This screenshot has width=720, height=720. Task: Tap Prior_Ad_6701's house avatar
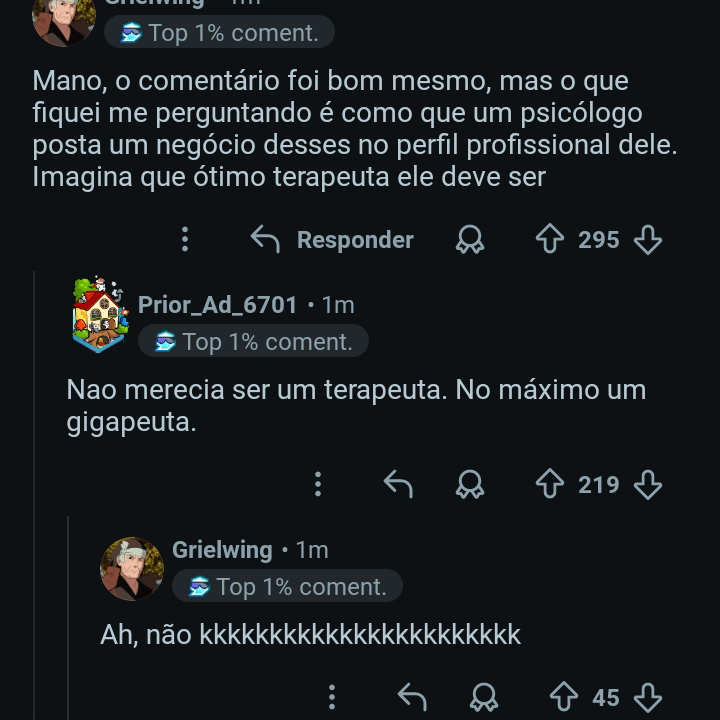coord(100,316)
